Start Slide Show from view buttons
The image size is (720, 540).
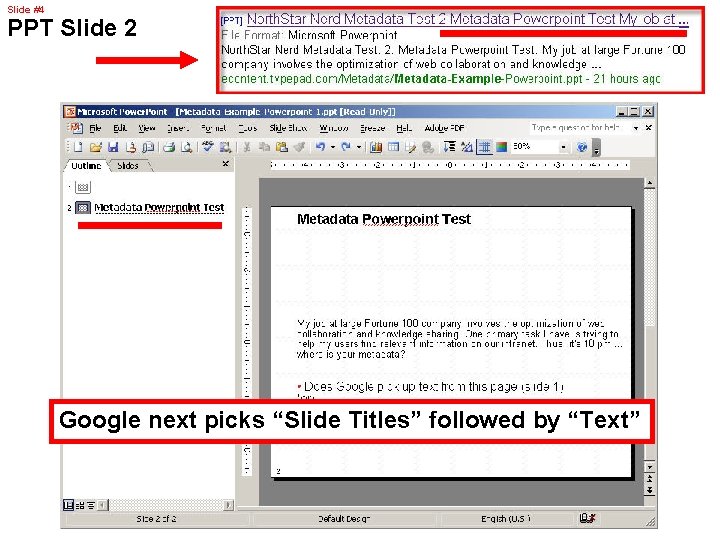point(91,505)
